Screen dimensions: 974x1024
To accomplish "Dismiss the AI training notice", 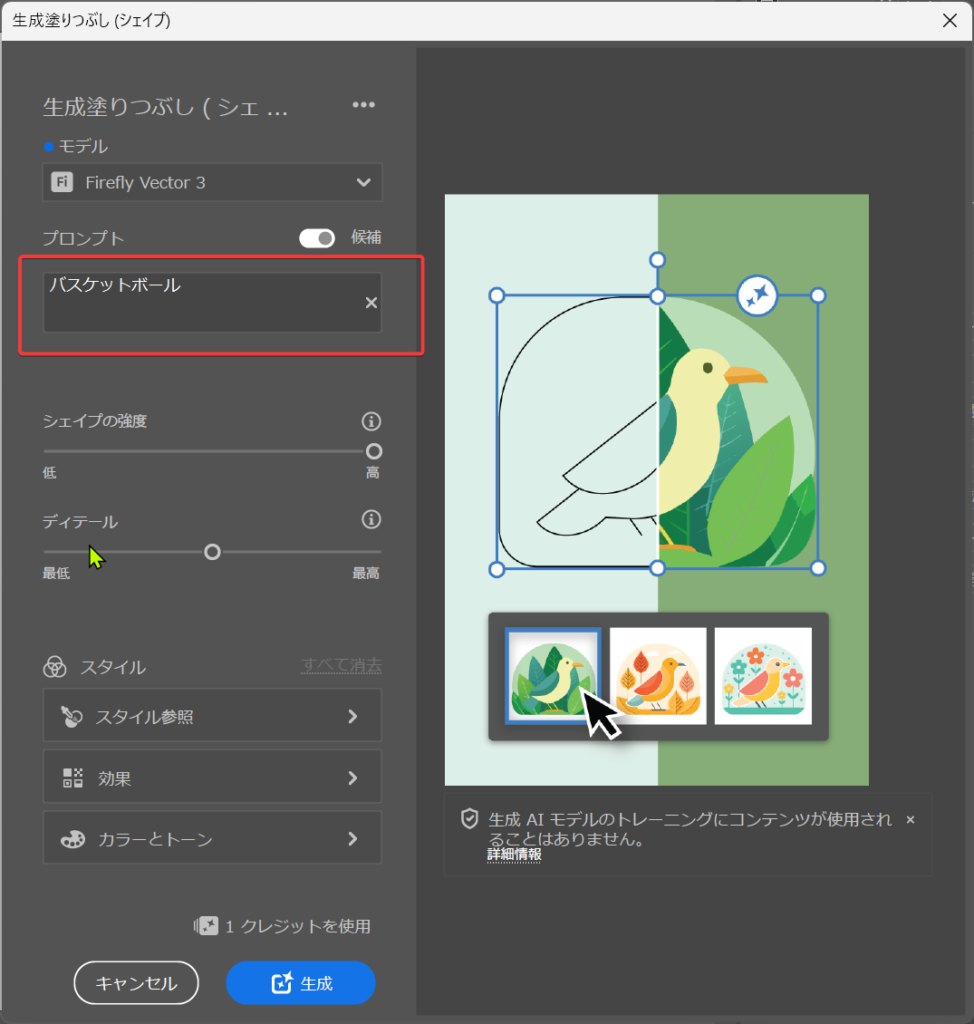I will coord(911,820).
